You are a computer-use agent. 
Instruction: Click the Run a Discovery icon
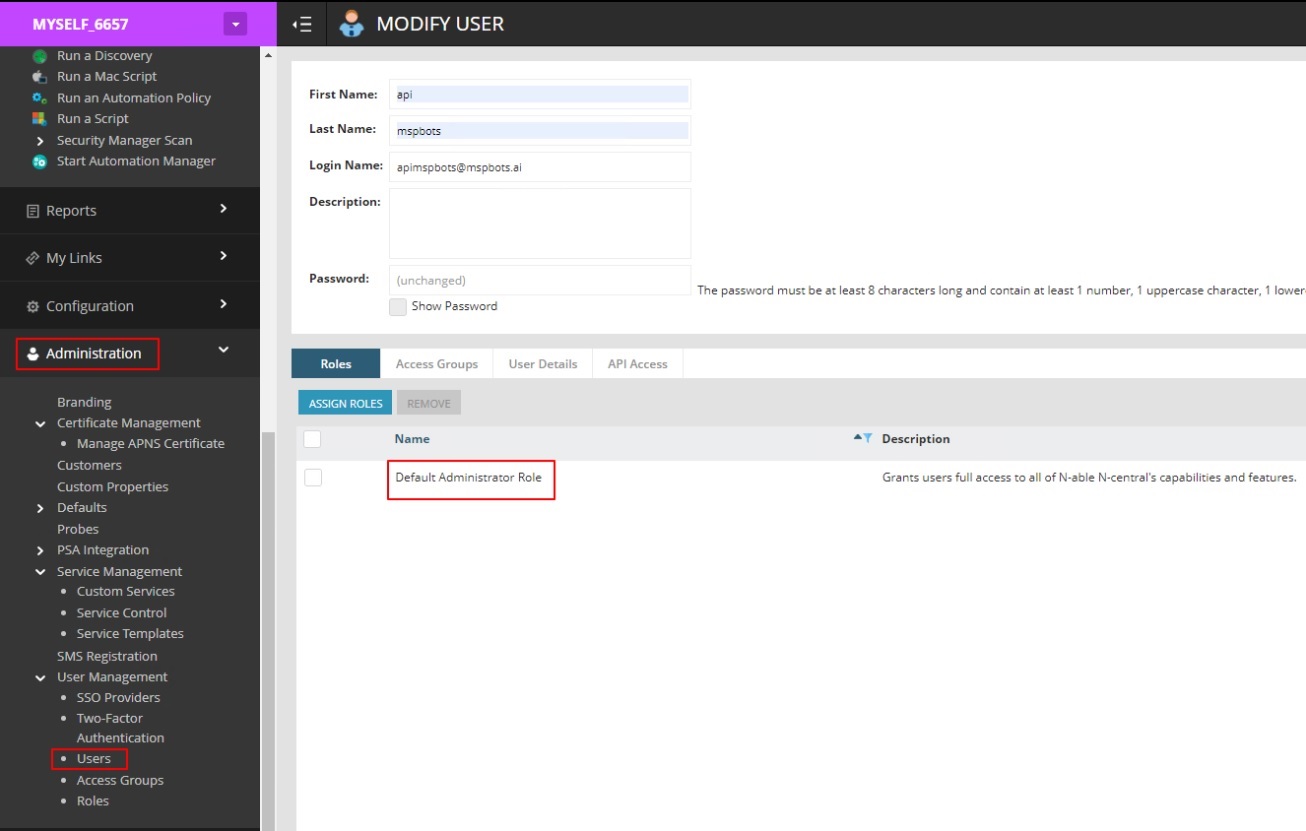click(x=40, y=56)
